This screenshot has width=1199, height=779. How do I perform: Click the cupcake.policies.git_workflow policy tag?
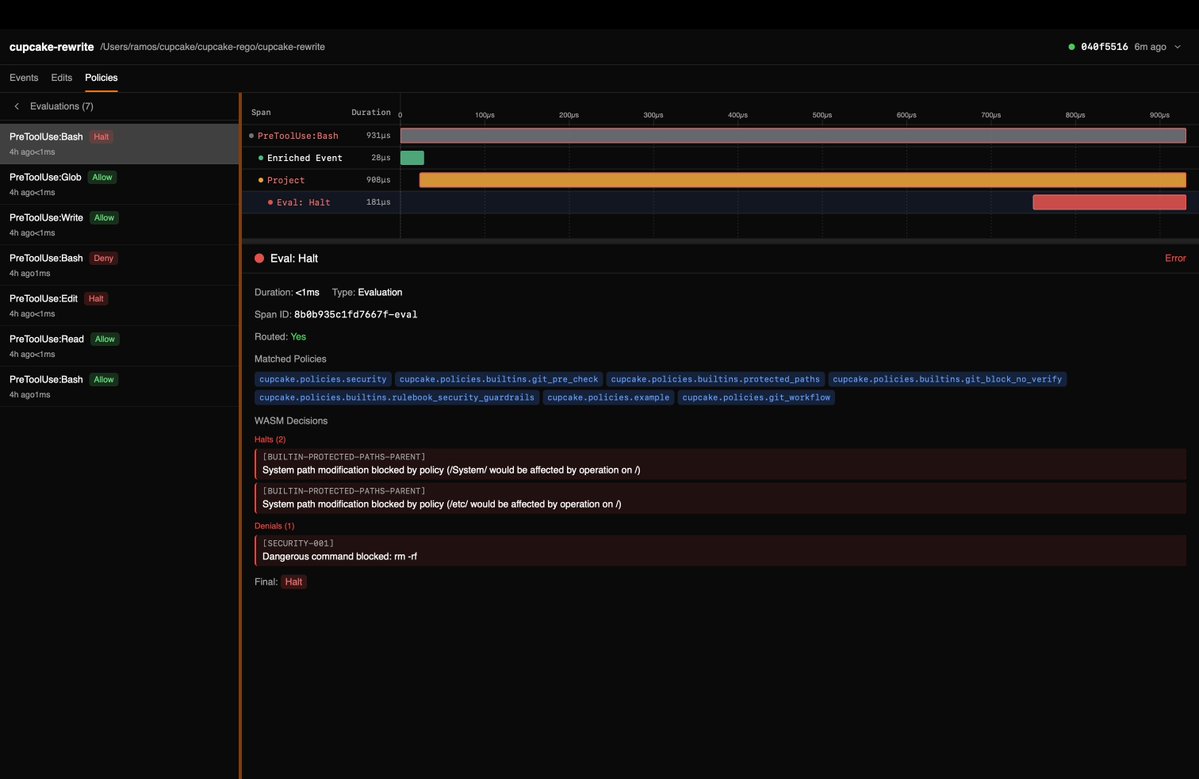[755, 398]
